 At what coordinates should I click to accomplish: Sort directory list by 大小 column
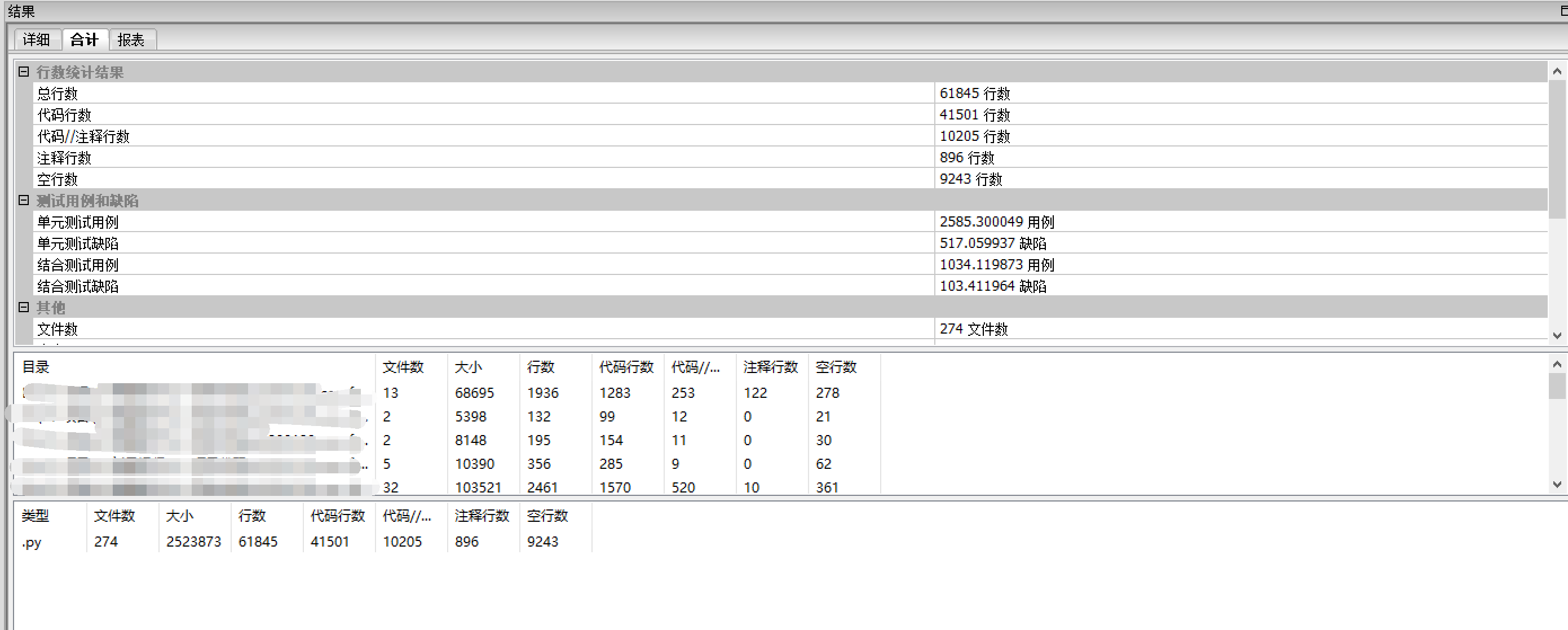point(469,367)
